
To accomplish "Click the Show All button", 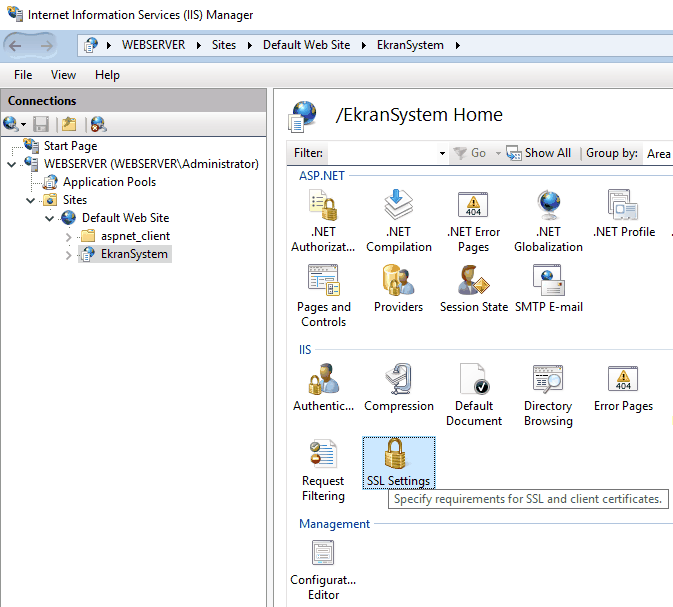I will coord(539,153).
